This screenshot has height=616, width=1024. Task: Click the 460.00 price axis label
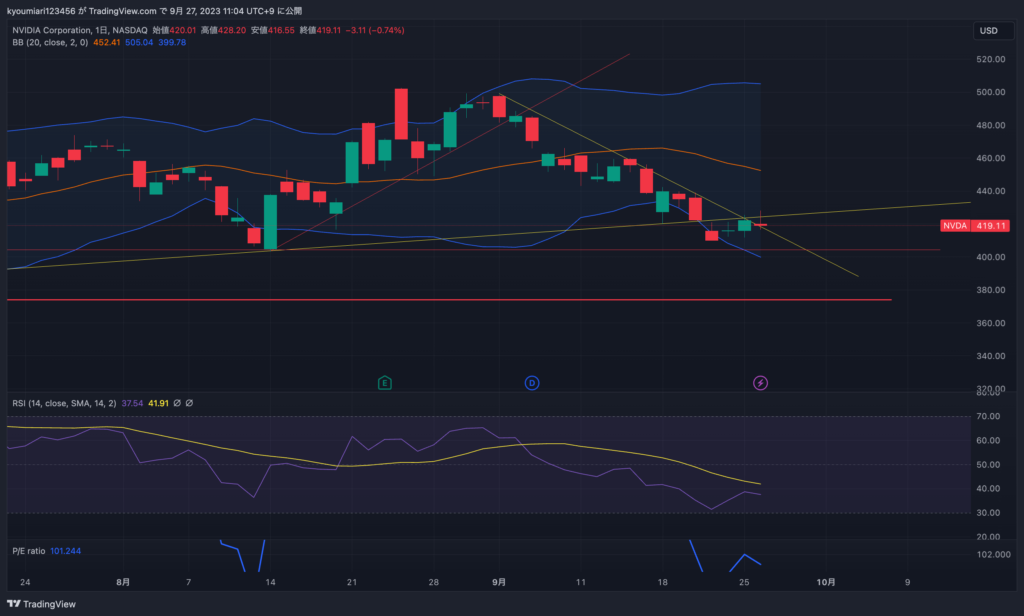[991, 158]
